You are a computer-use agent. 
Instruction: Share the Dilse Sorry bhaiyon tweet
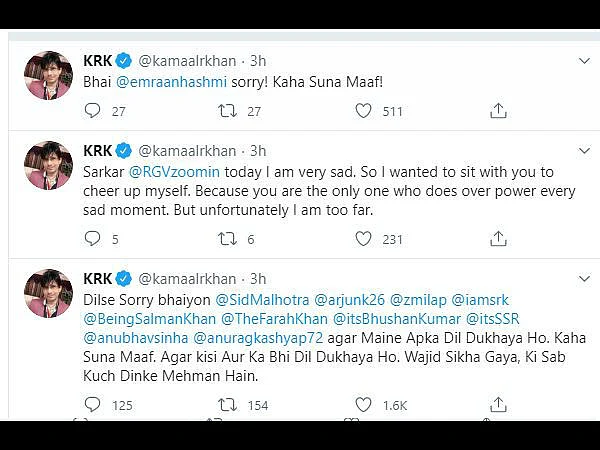(x=498, y=404)
